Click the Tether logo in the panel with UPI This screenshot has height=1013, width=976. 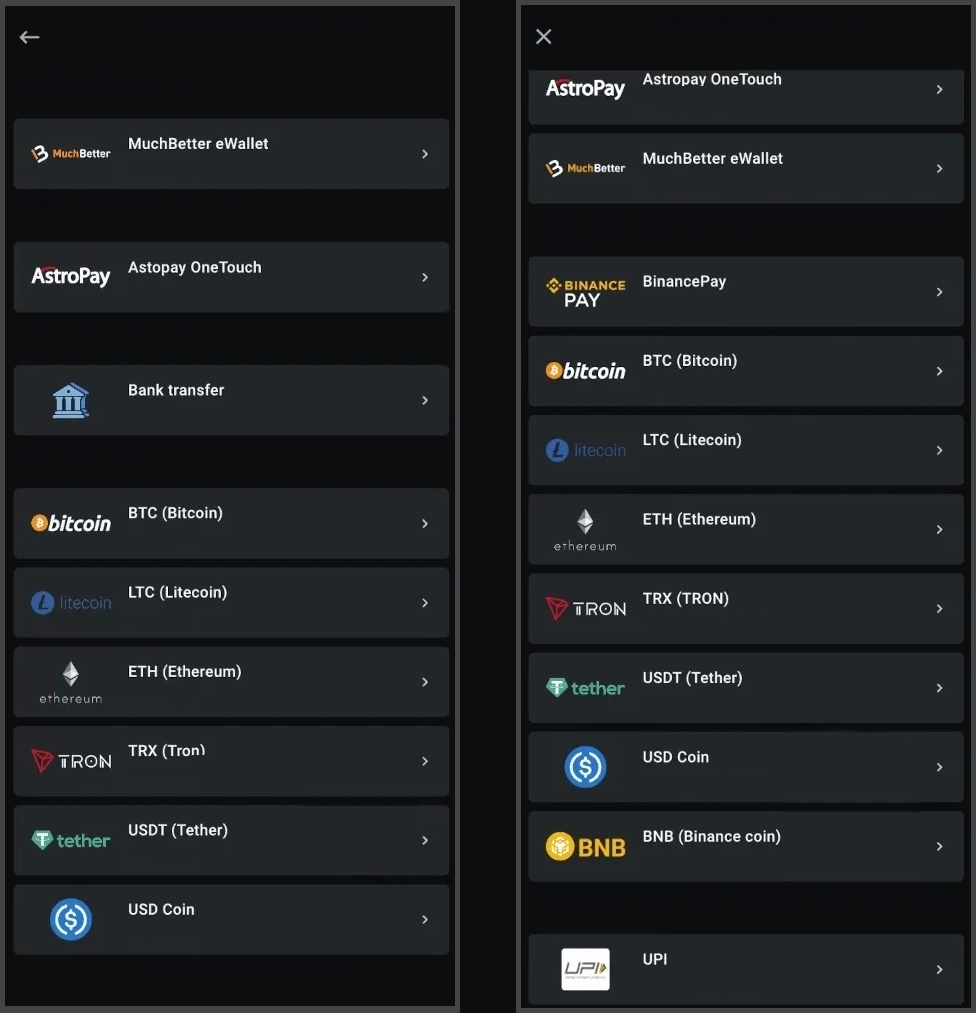pos(585,688)
